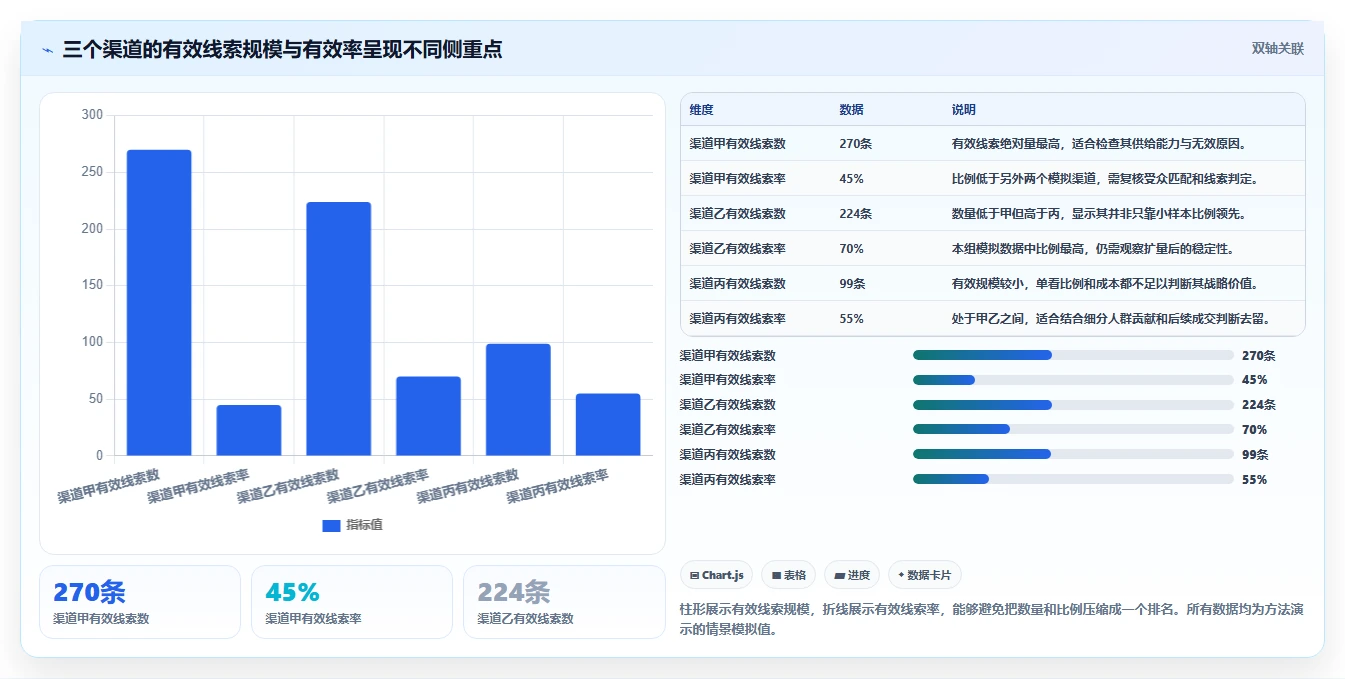
Task: Click the chart bar for 渠道丙有效线索率
Action: (608, 425)
